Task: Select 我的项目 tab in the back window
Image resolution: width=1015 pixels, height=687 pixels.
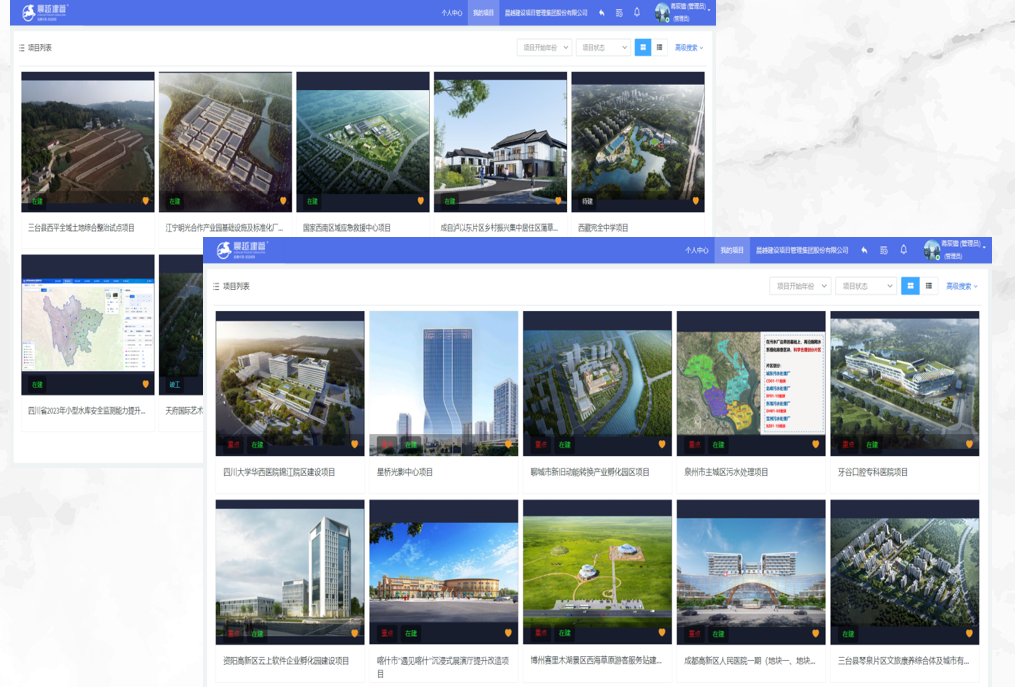Action: coord(482,13)
